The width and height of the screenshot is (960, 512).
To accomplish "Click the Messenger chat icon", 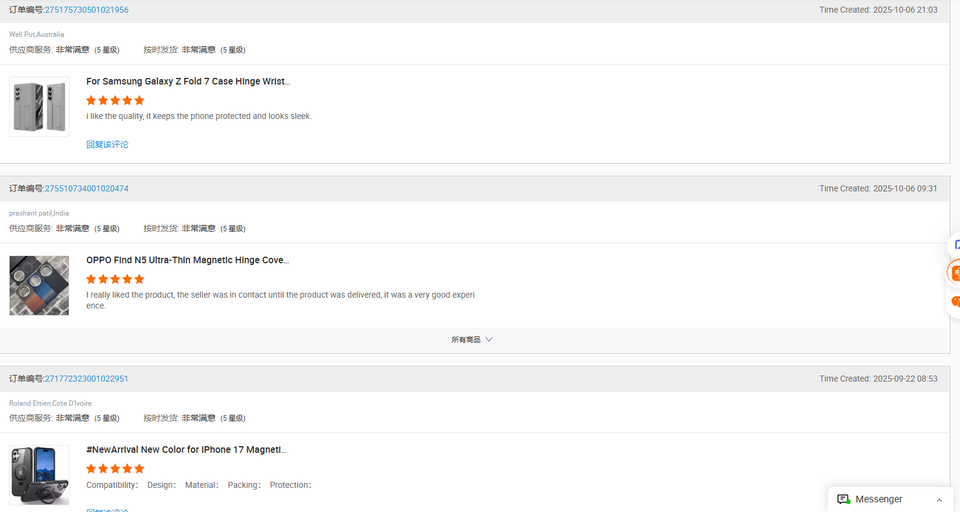I will point(843,499).
